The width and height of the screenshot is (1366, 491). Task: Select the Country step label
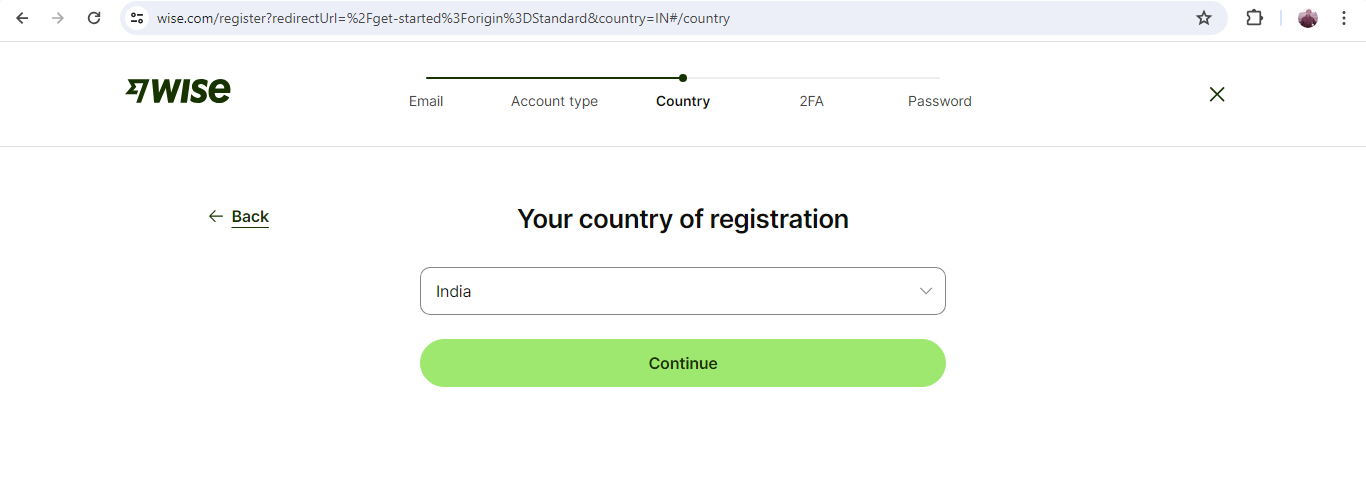[x=683, y=101]
